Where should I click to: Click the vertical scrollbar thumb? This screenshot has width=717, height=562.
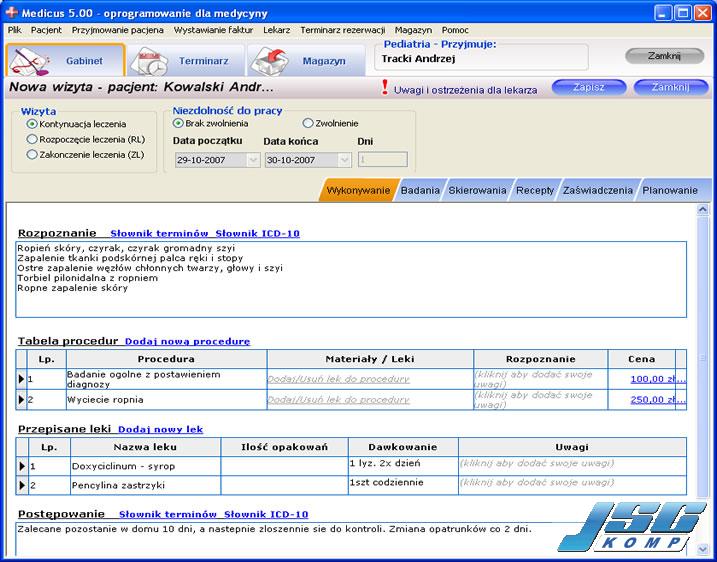702,357
